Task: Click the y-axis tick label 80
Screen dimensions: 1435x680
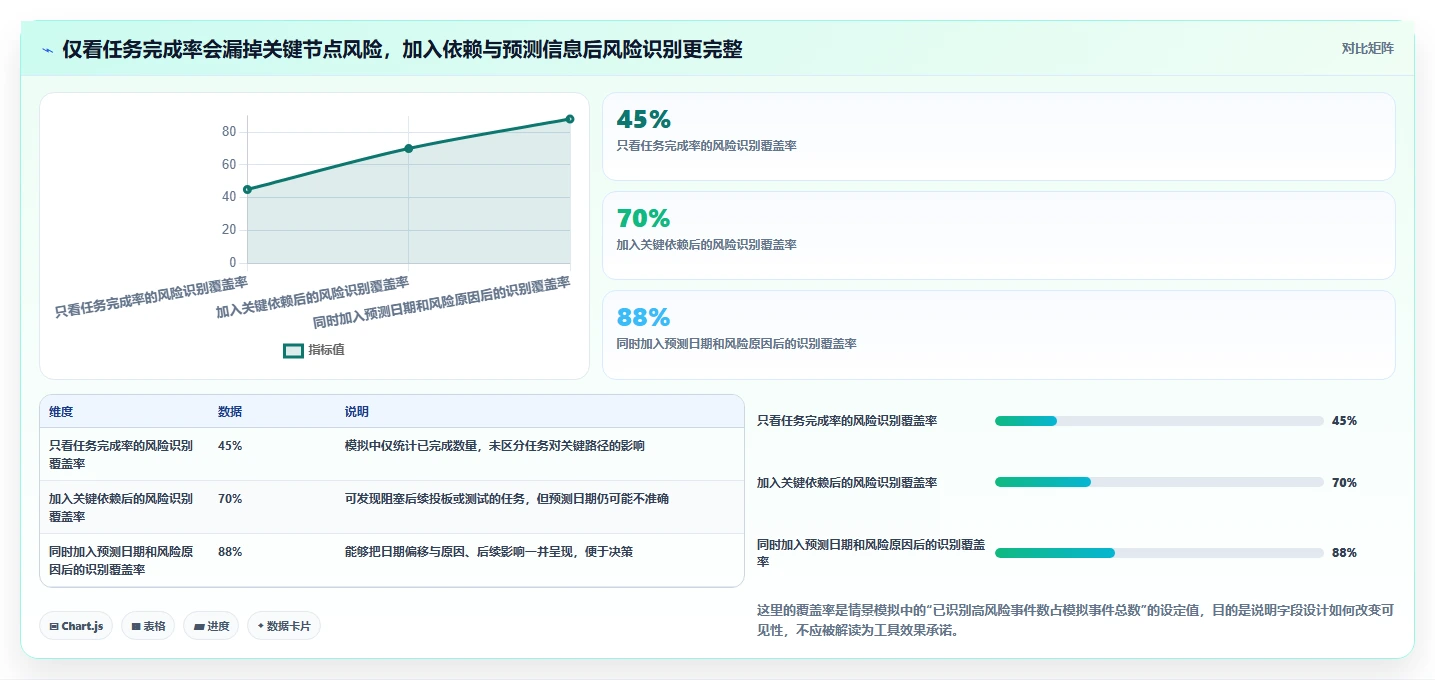Action: pos(229,132)
